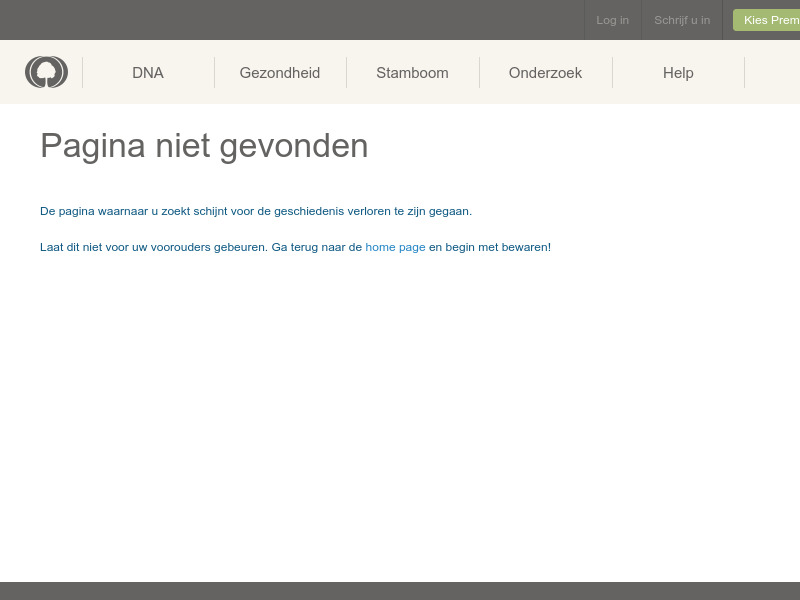Select Schrijf u in to register
The image size is (800, 600).
click(682, 20)
